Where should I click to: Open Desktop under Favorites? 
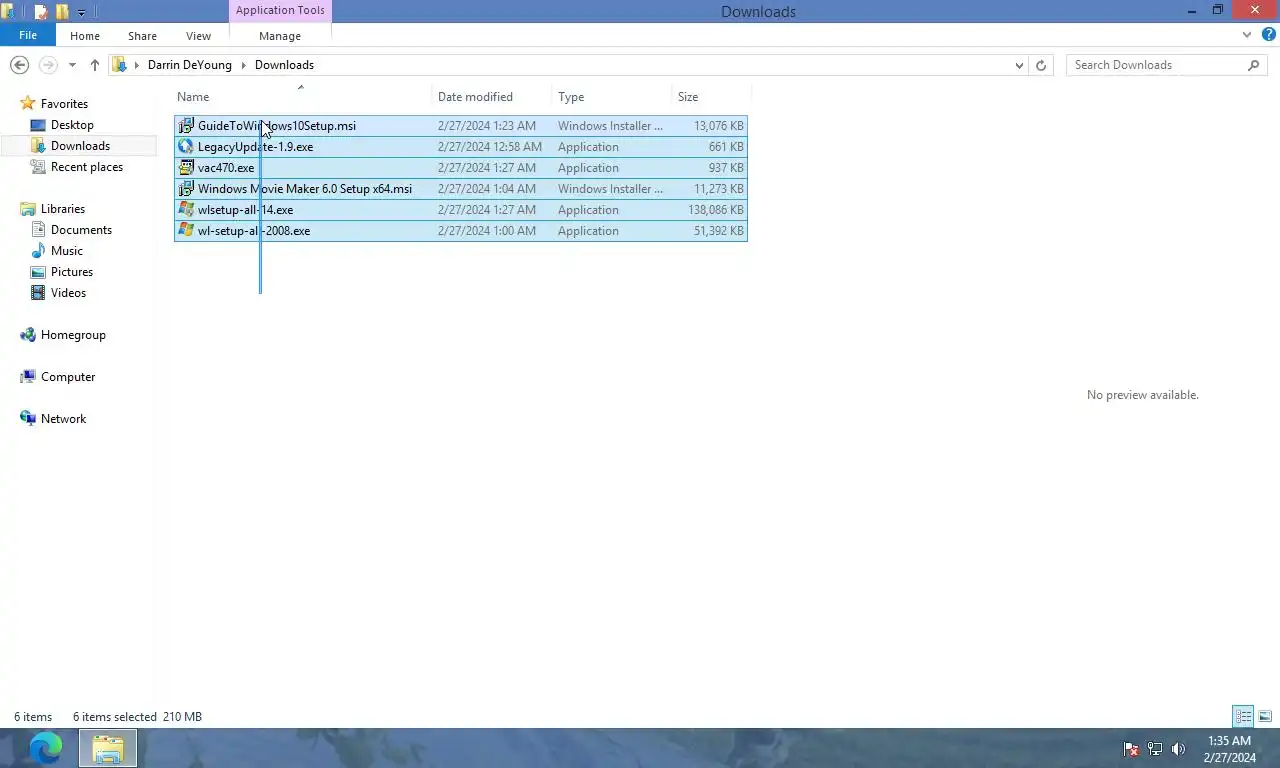pyautogui.click(x=72, y=125)
